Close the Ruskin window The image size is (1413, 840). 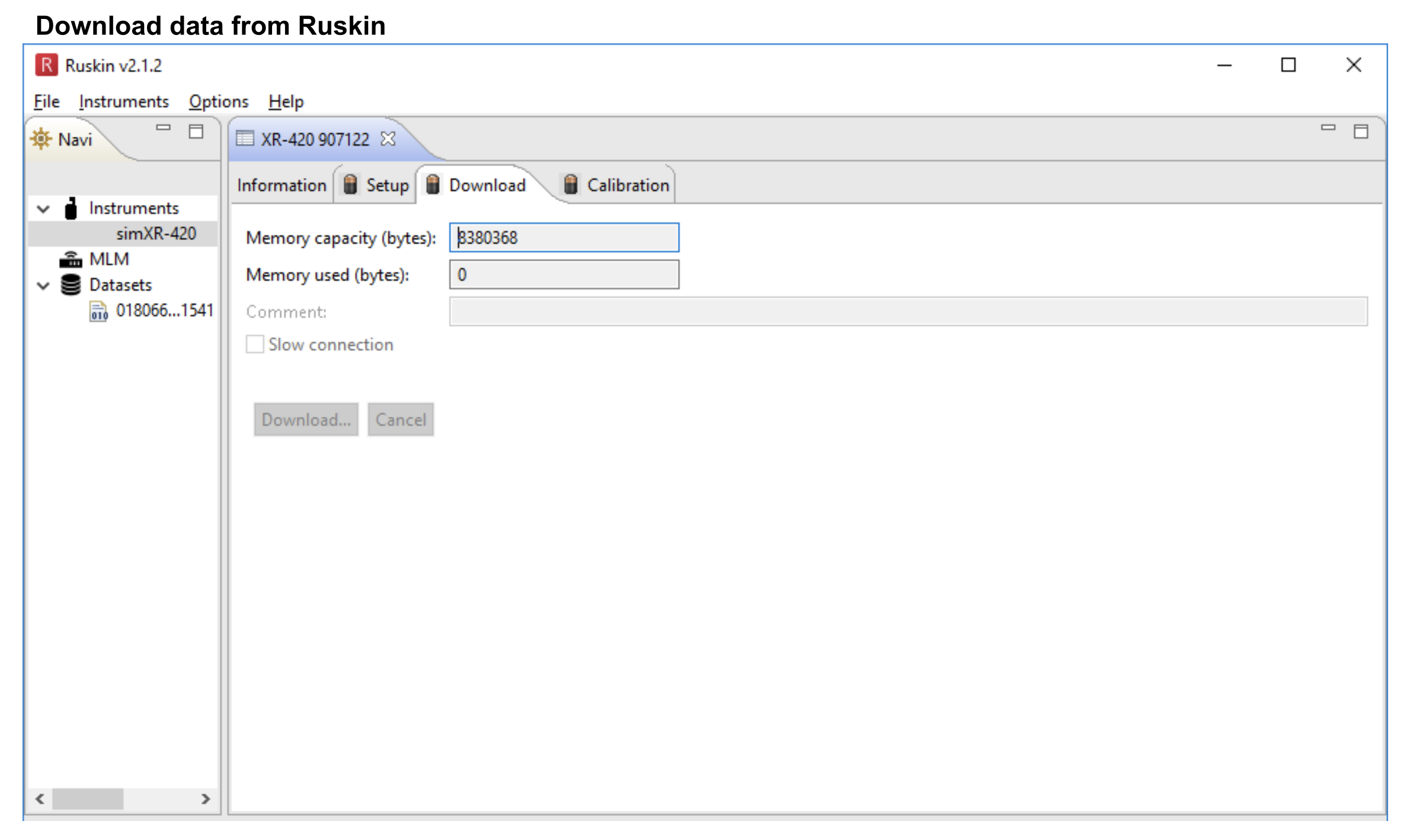click(1354, 65)
